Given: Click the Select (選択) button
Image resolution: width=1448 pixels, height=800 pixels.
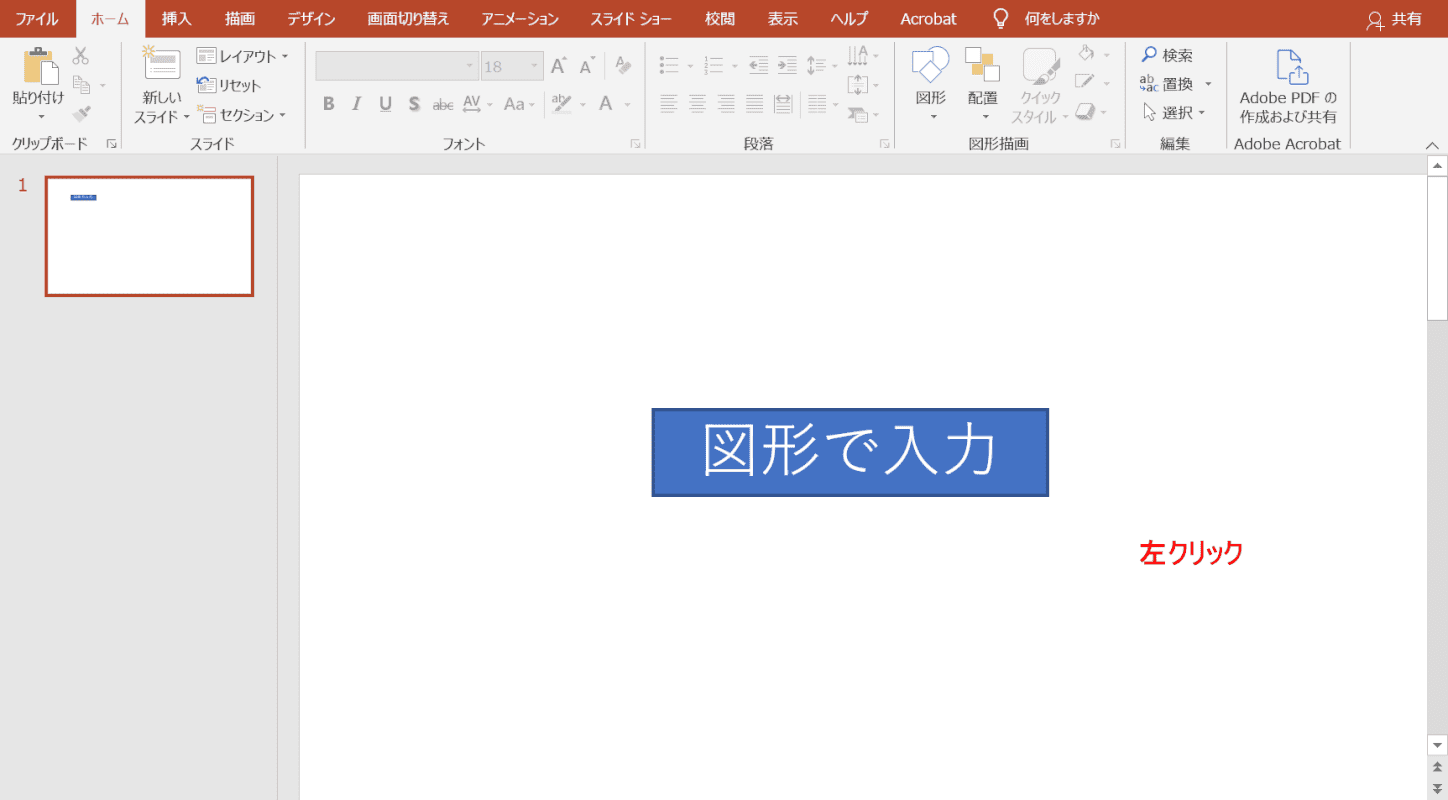Looking at the screenshot, I should [1174, 113].
